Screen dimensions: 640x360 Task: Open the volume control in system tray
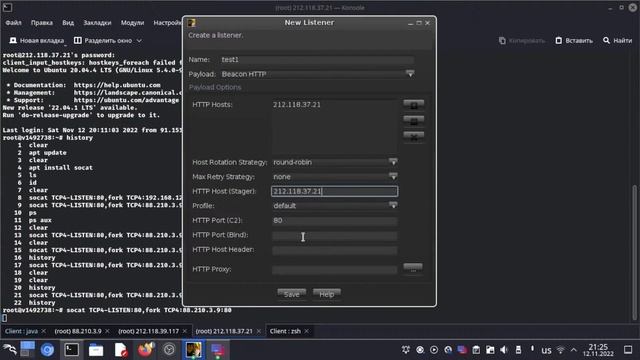pos(504,350)
